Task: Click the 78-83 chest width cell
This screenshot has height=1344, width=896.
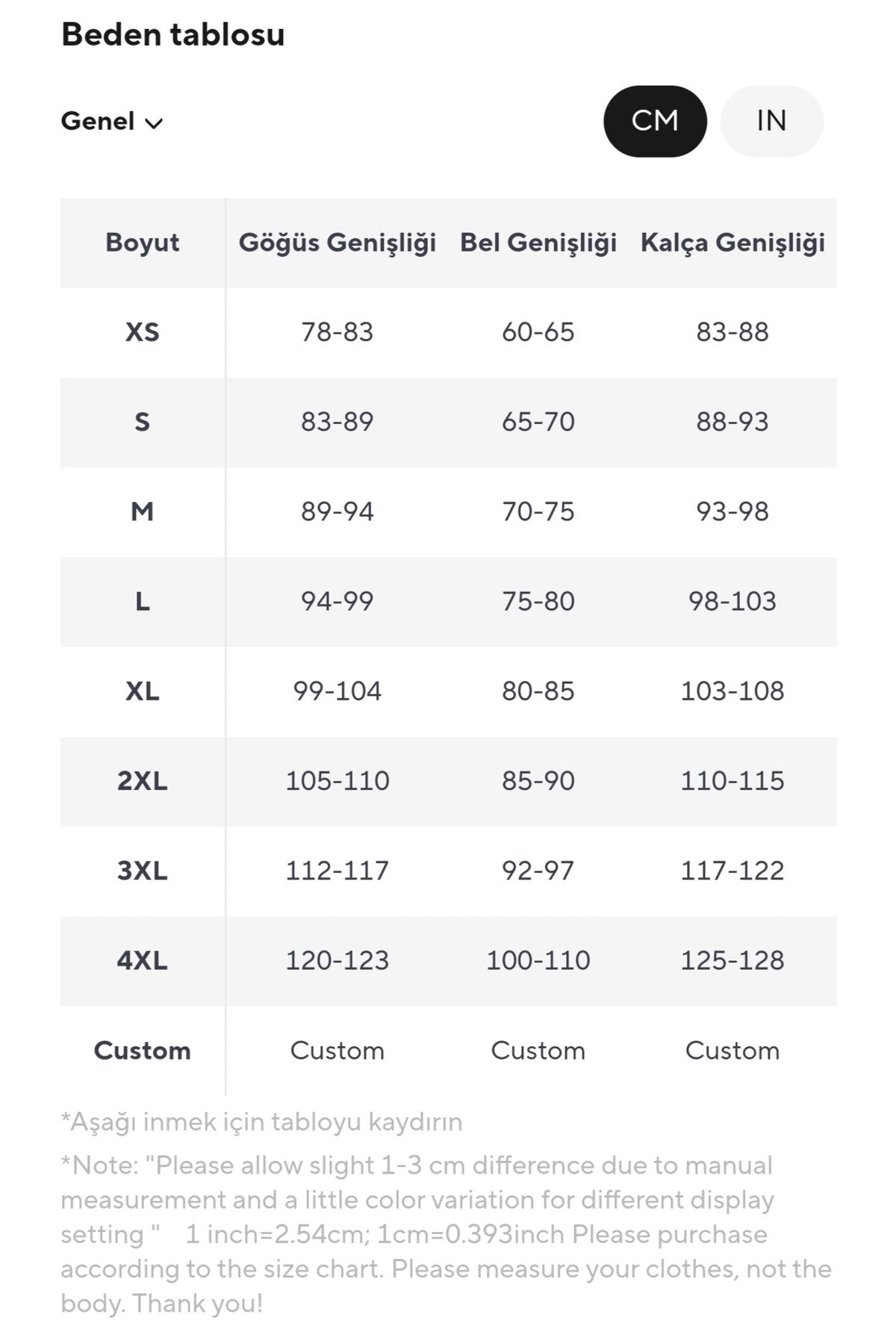Action: [337, 332]
